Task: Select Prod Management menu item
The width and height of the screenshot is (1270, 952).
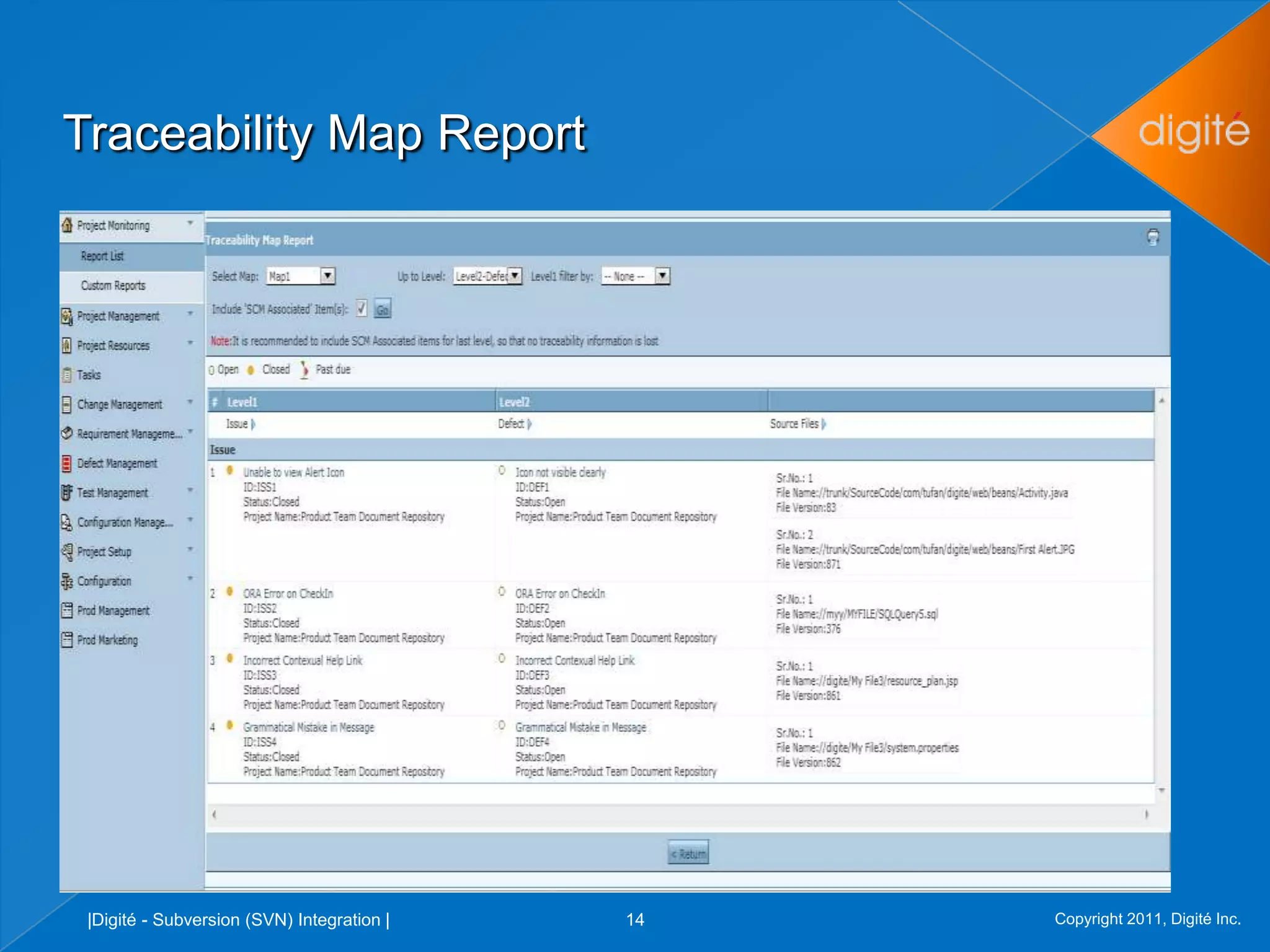Action: click(x=113, y=611)
